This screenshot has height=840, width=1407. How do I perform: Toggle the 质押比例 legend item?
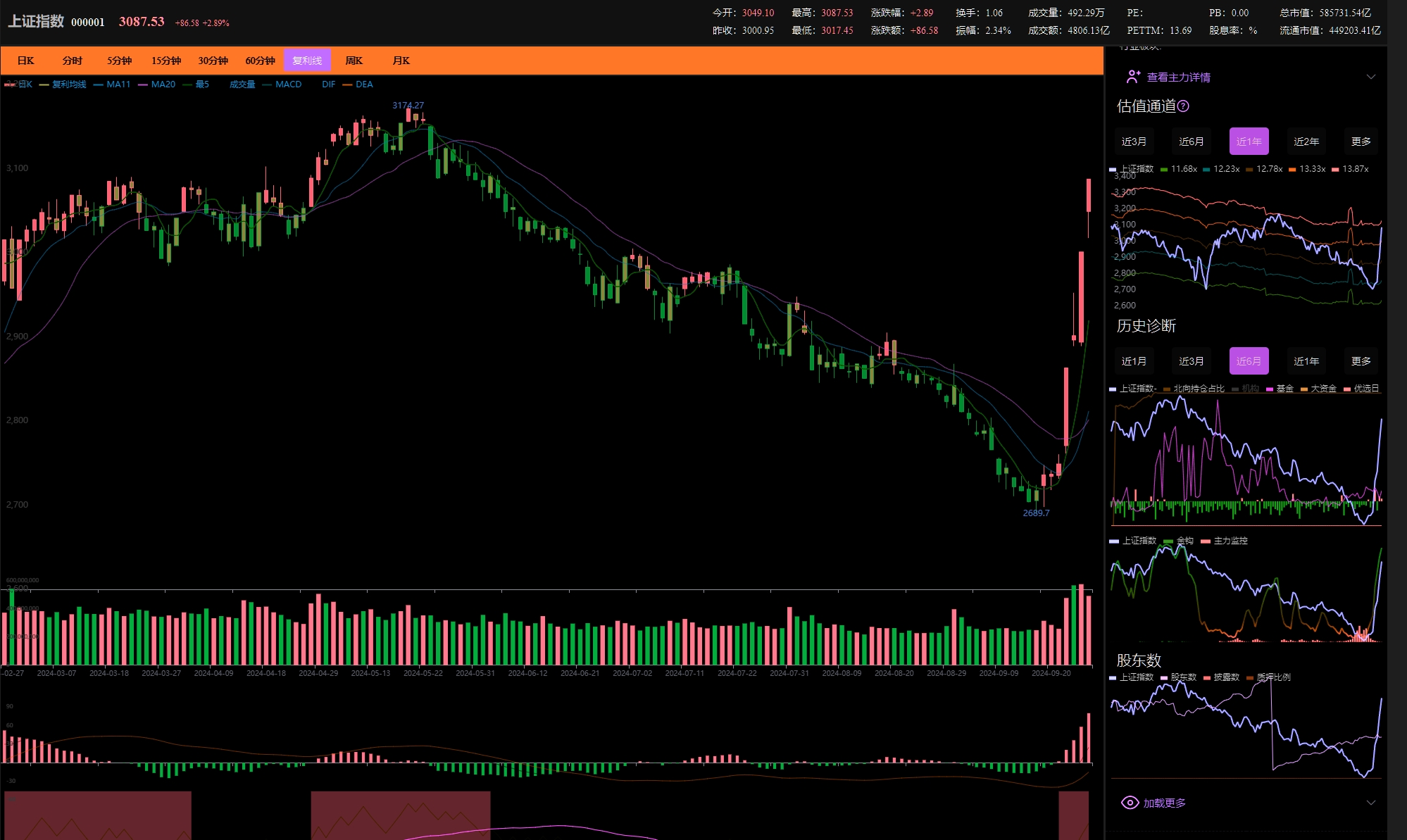pos(1268,677)
